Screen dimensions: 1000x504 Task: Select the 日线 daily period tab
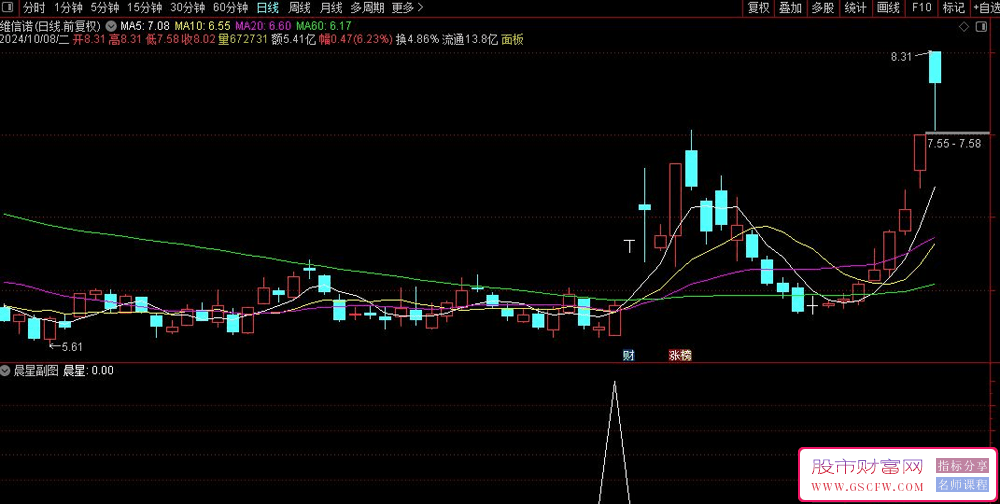[x=268, y=8]
